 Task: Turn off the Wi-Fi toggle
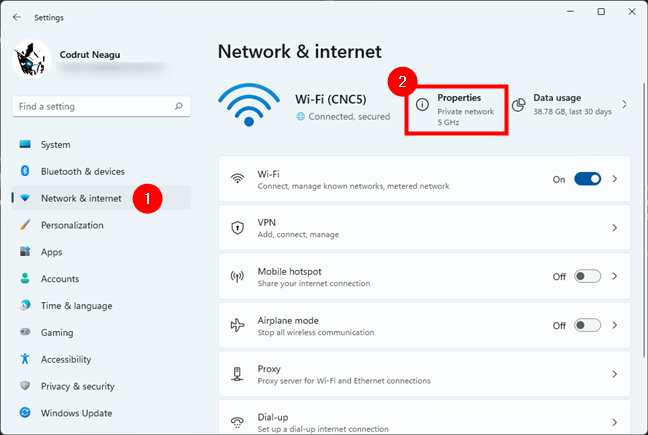587,179
